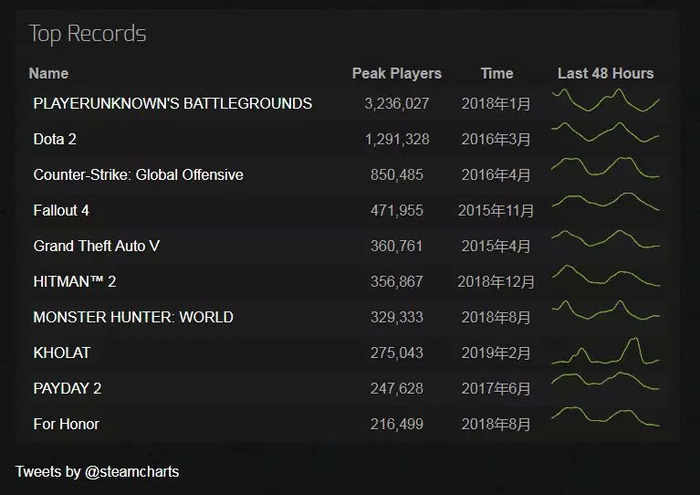Click the Last 48 Hours column header
This screenshot has width=700, height=495.
[x=605, y=74]
